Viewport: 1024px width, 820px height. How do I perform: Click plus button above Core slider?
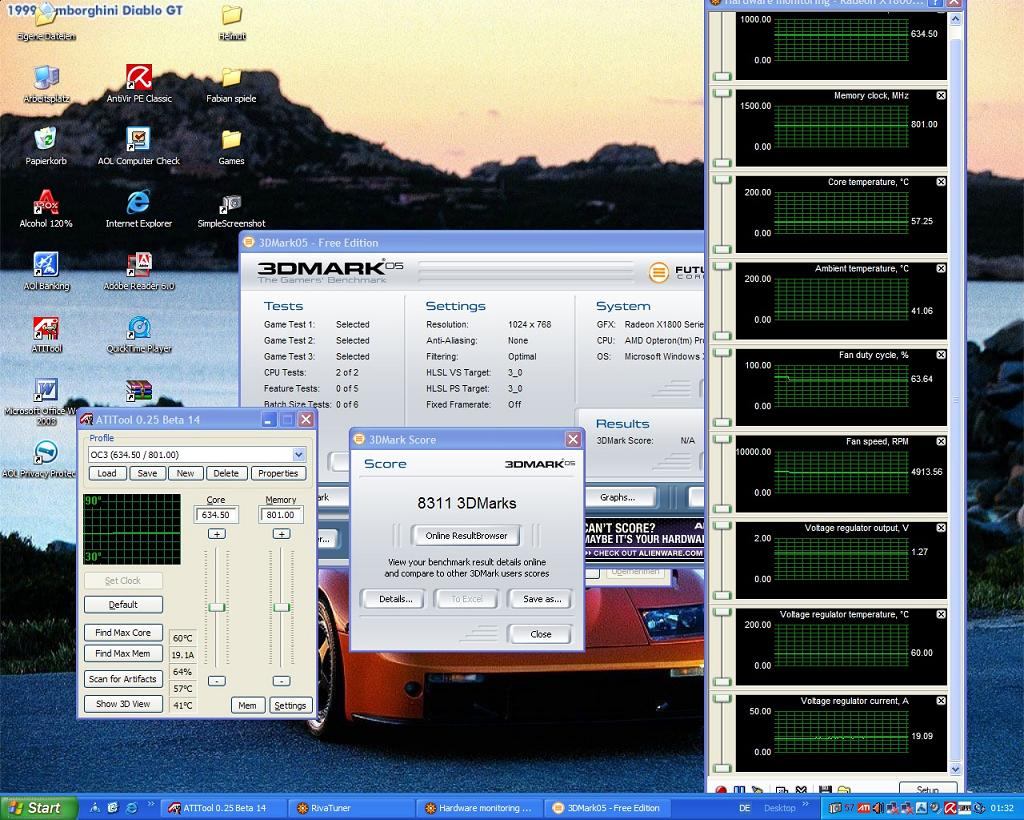pos(216,534)
